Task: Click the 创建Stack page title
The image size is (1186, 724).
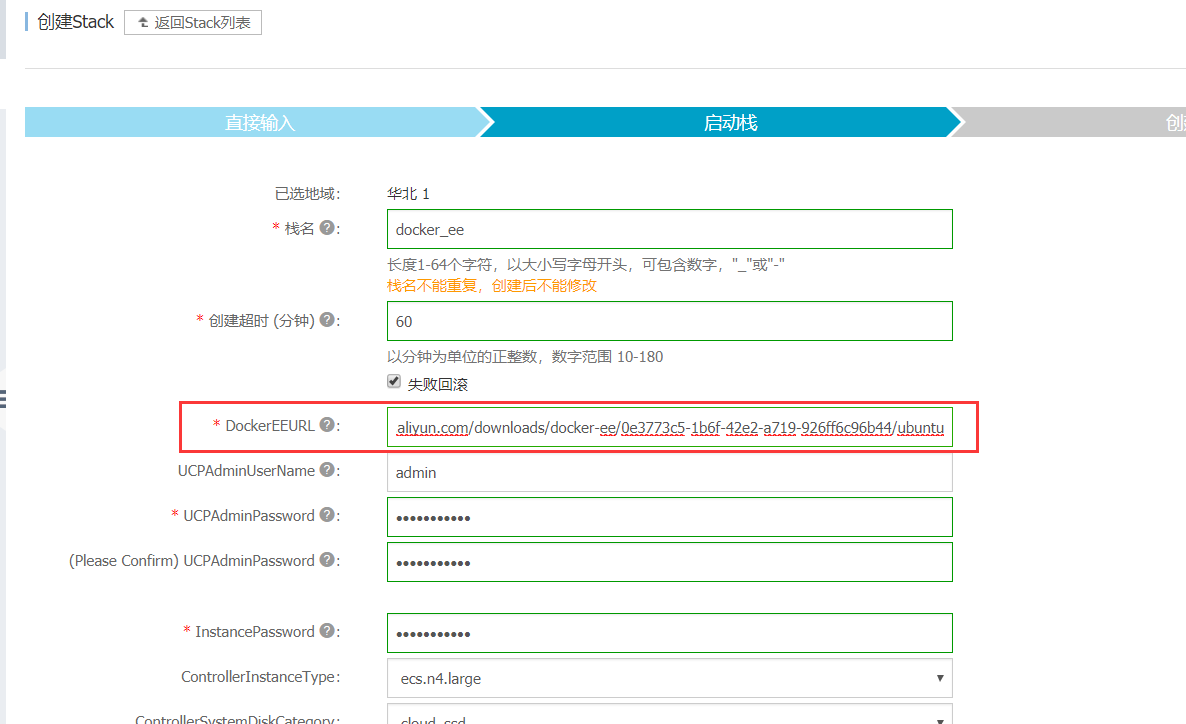Action: 76,22
